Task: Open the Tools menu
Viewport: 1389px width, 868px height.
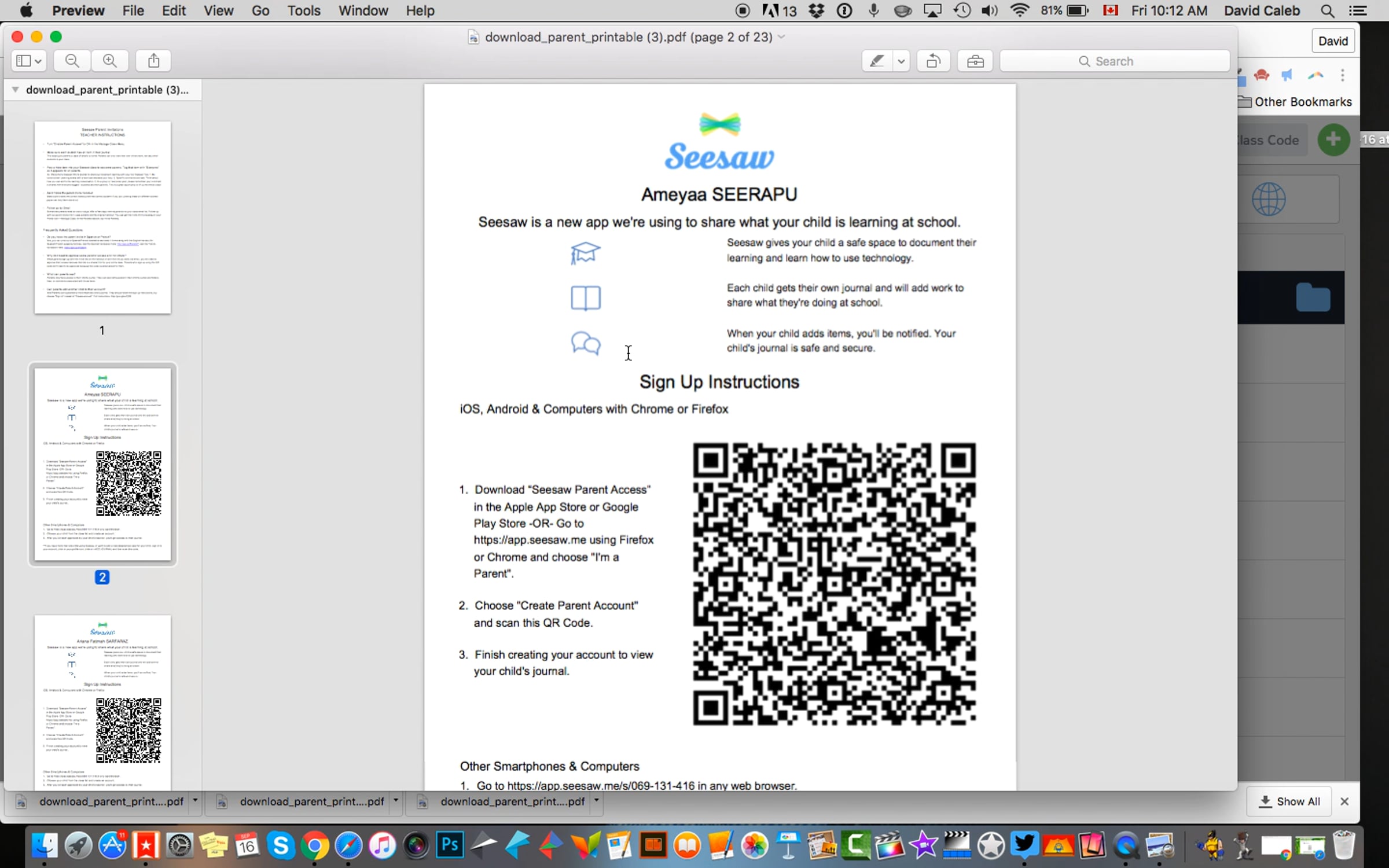Action: click(x=303, y=10)
